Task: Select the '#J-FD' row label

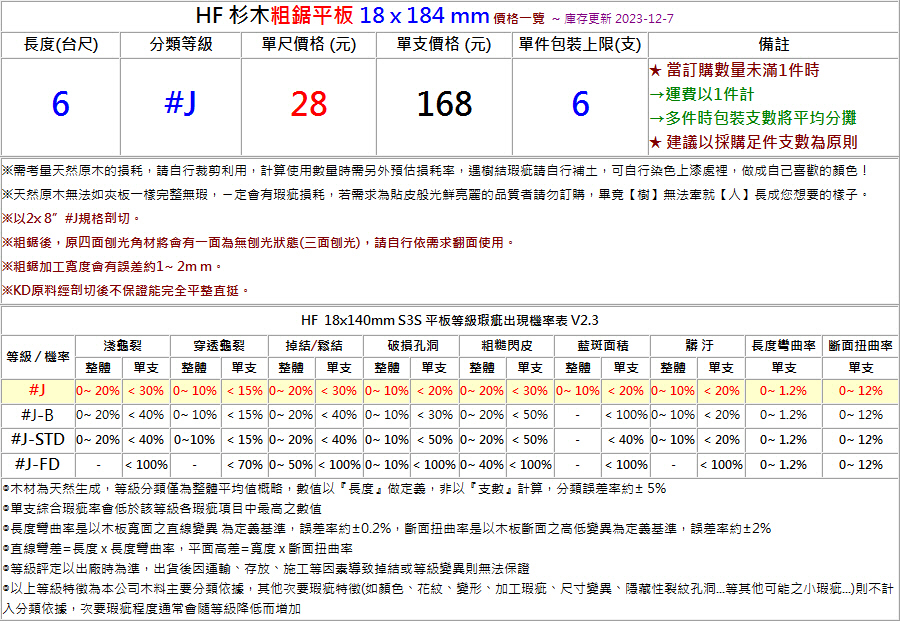Action: tap(38, 464)
